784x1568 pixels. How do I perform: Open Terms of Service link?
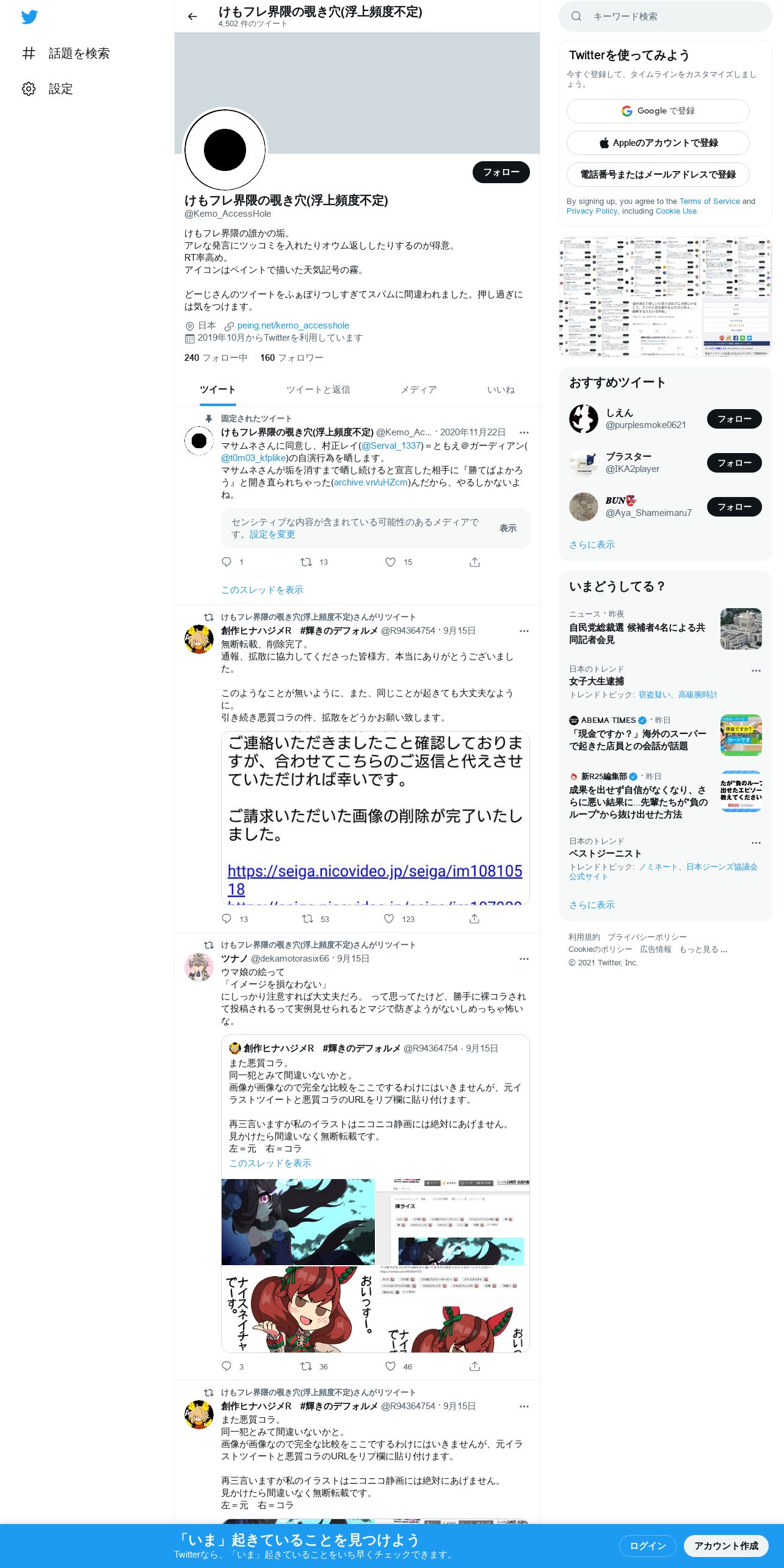[x=710, y=201]
